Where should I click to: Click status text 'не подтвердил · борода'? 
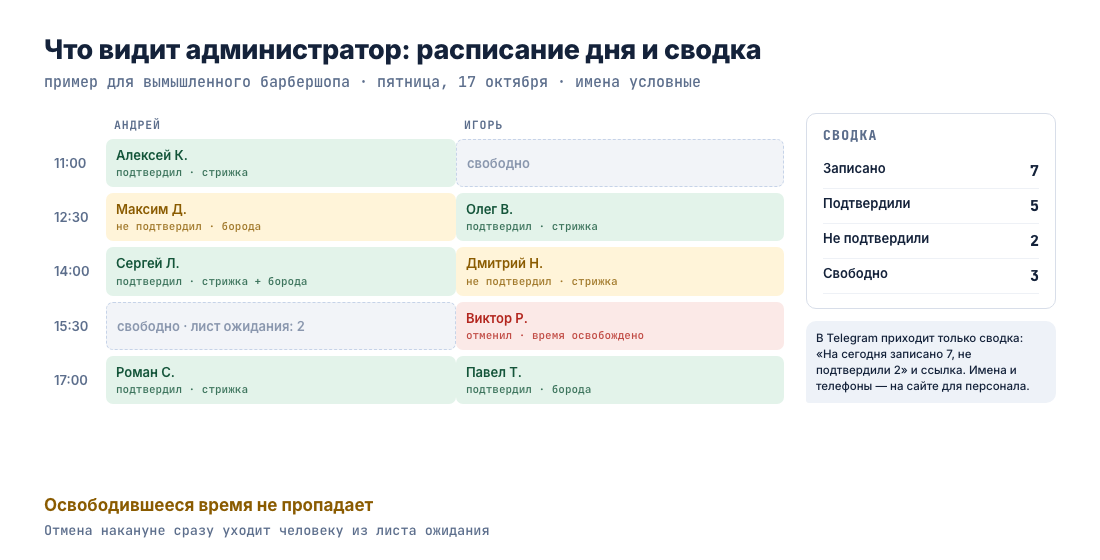pos(188,227)
